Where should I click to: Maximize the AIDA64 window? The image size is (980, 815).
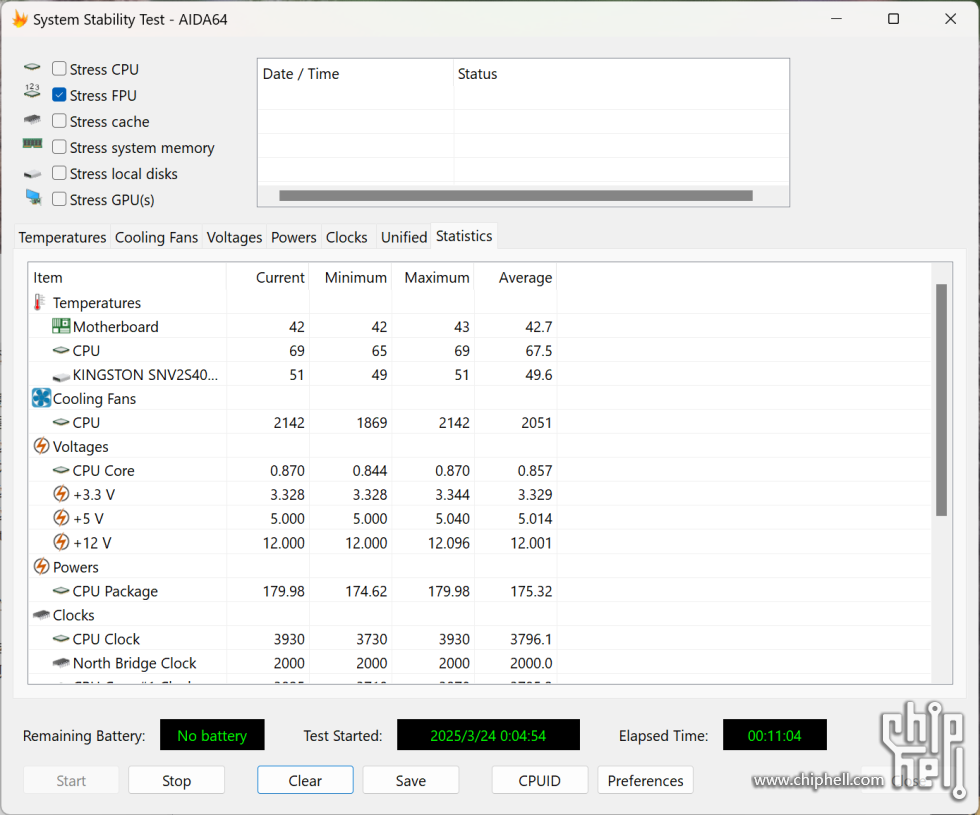(x=893, y=19)
